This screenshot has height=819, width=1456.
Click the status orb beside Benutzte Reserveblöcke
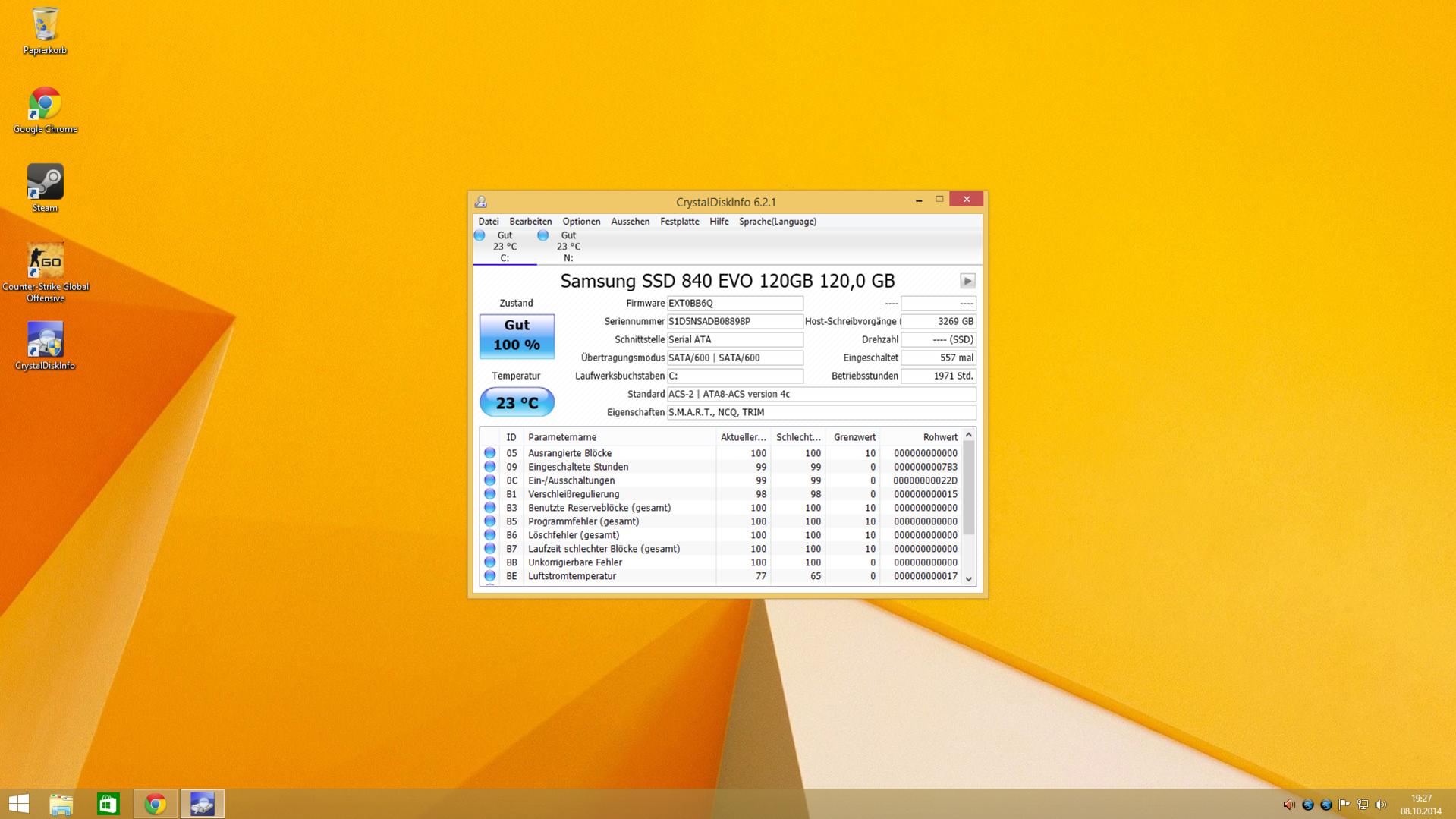(x=490, y=508)
